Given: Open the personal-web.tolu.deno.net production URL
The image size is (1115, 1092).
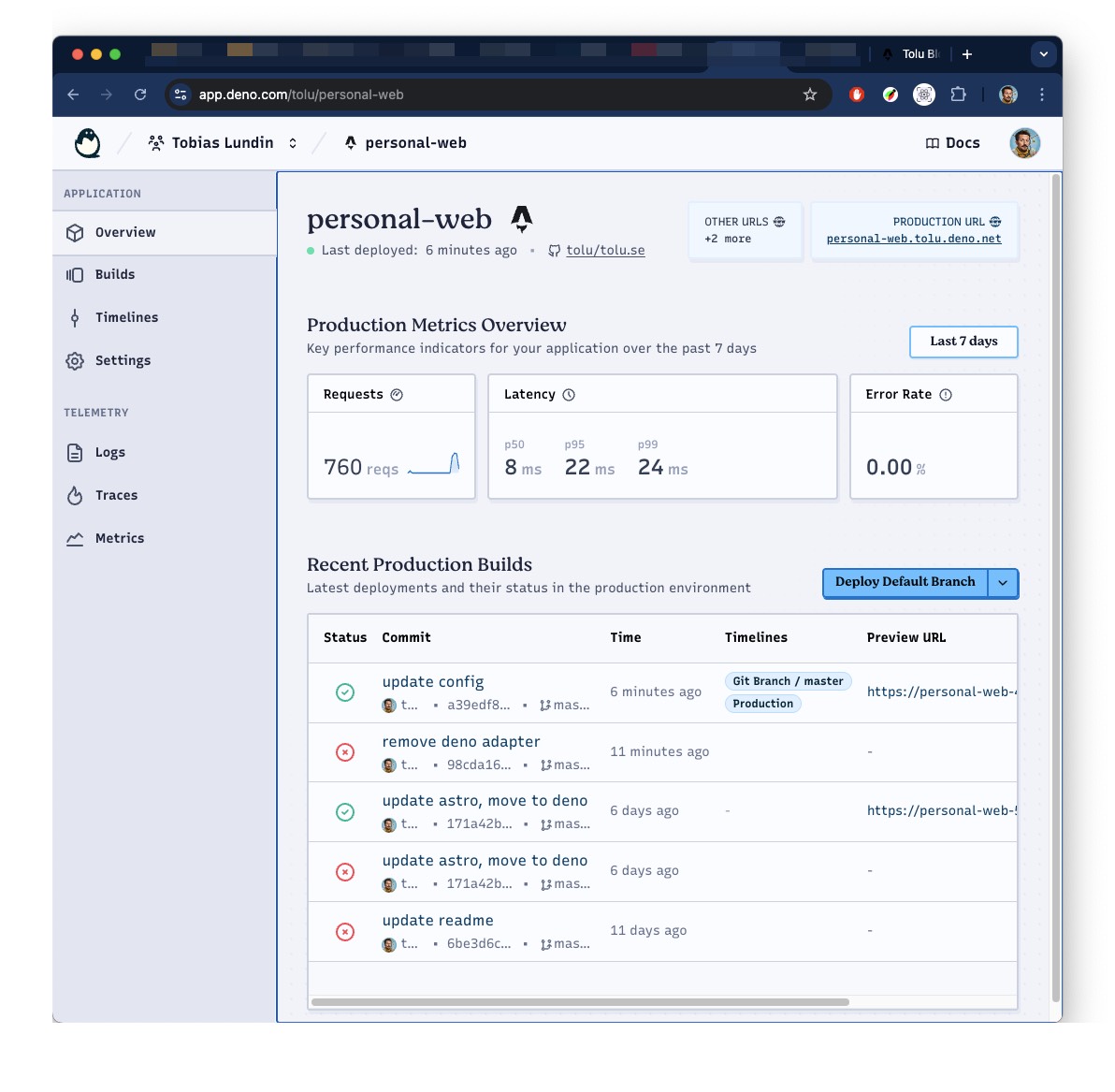Looking at the screenshot, I should click(914, 239).
